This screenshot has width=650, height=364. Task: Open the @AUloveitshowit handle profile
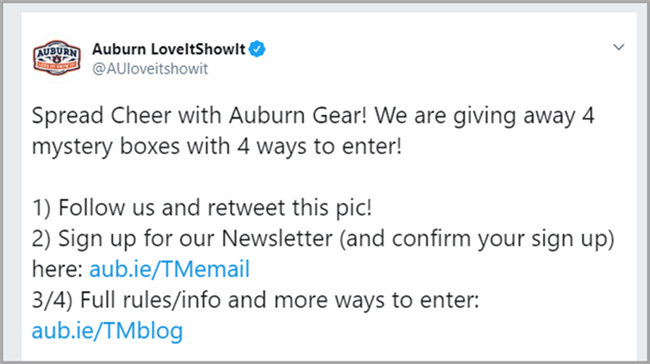(150, 69)
